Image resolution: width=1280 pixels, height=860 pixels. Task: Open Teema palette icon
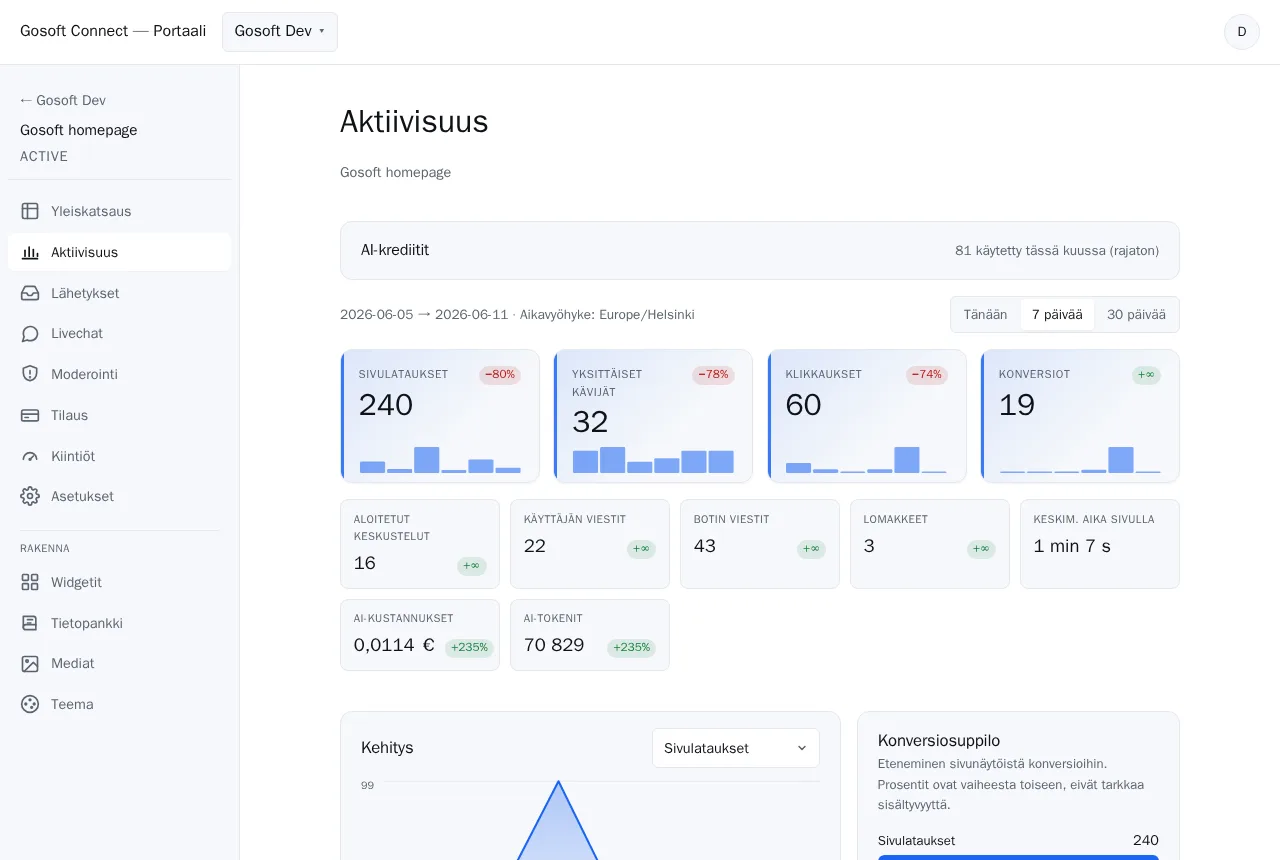pos(30,704)
